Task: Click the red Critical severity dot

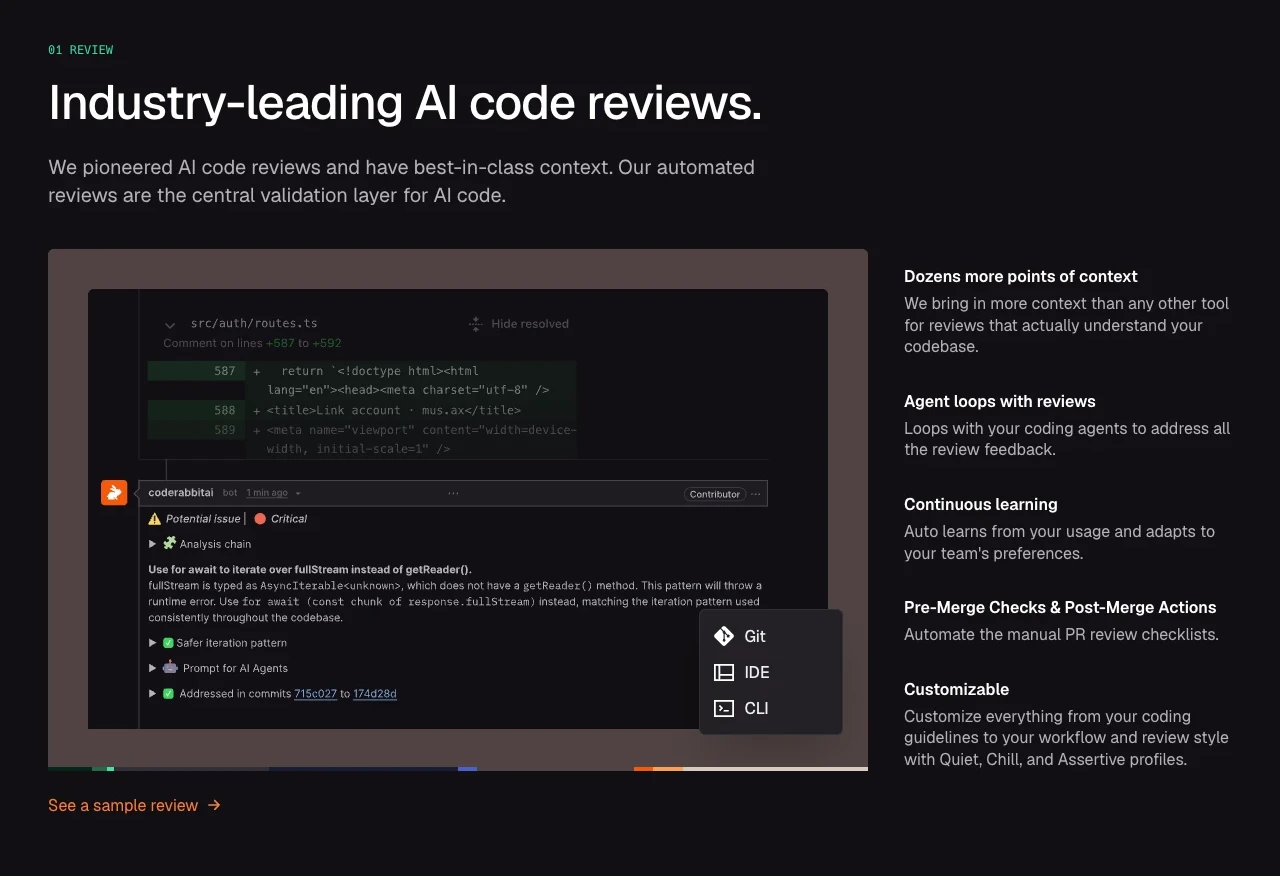Action: coord(260,519)
